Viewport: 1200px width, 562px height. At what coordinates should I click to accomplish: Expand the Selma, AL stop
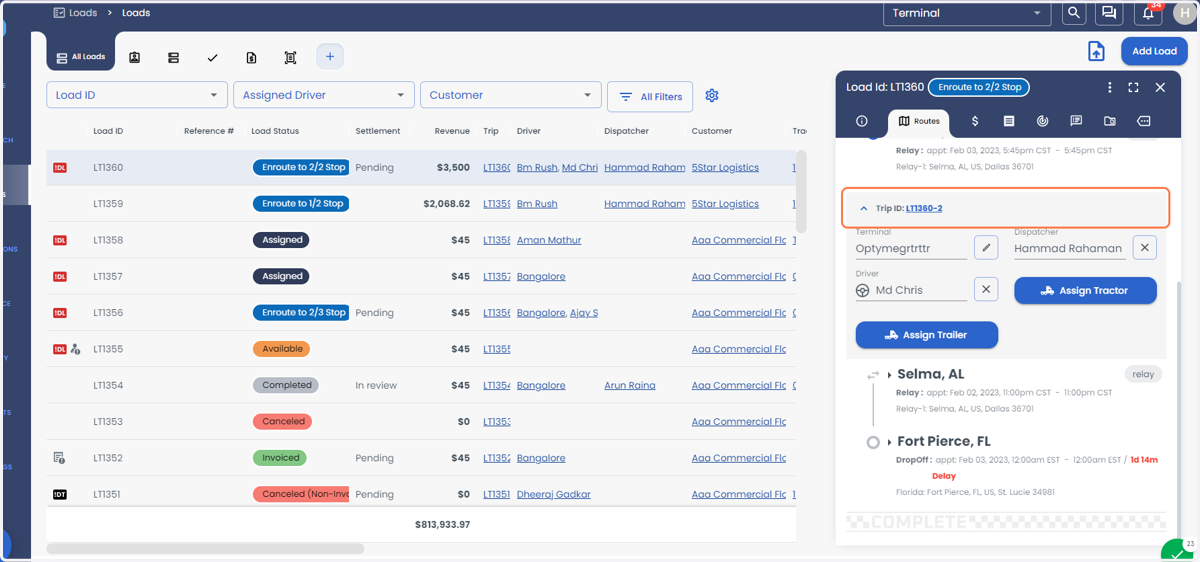pos(889,375)
